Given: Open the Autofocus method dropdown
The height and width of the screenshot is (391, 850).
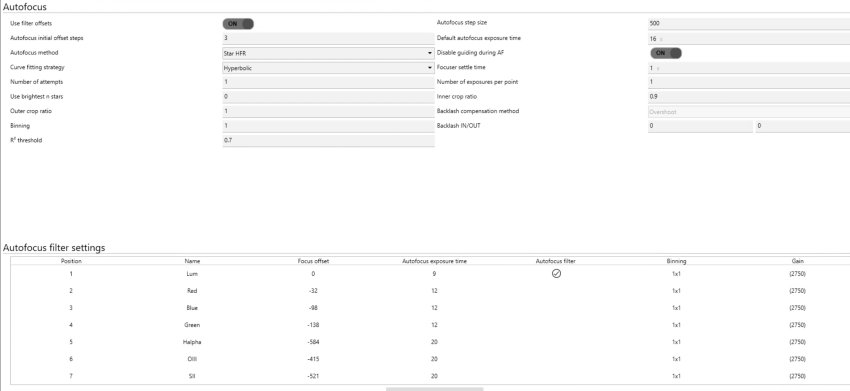Looking at the screenshot, I should coord(328,53).
